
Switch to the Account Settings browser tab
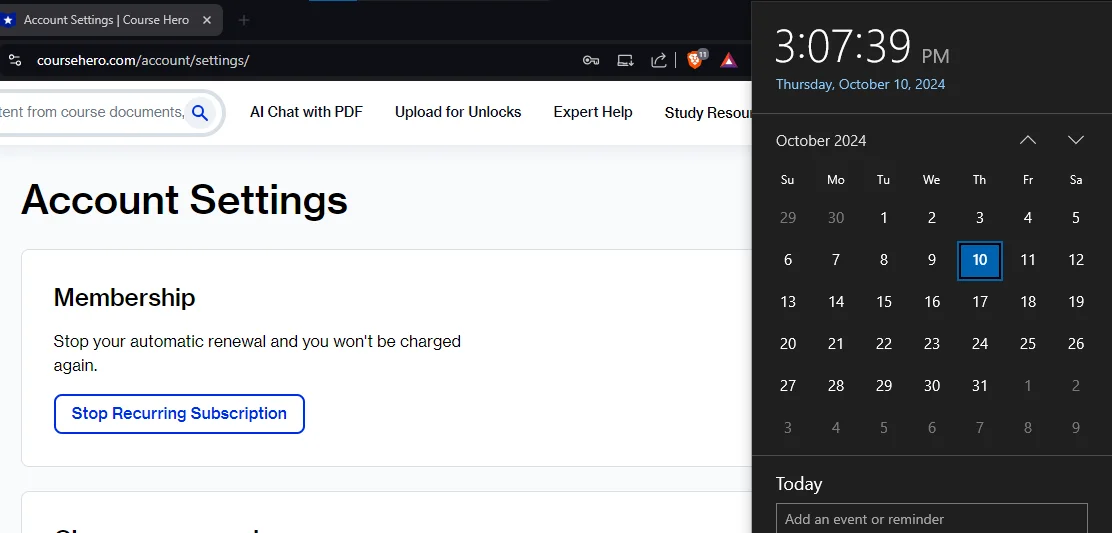(x=106, y=20)
